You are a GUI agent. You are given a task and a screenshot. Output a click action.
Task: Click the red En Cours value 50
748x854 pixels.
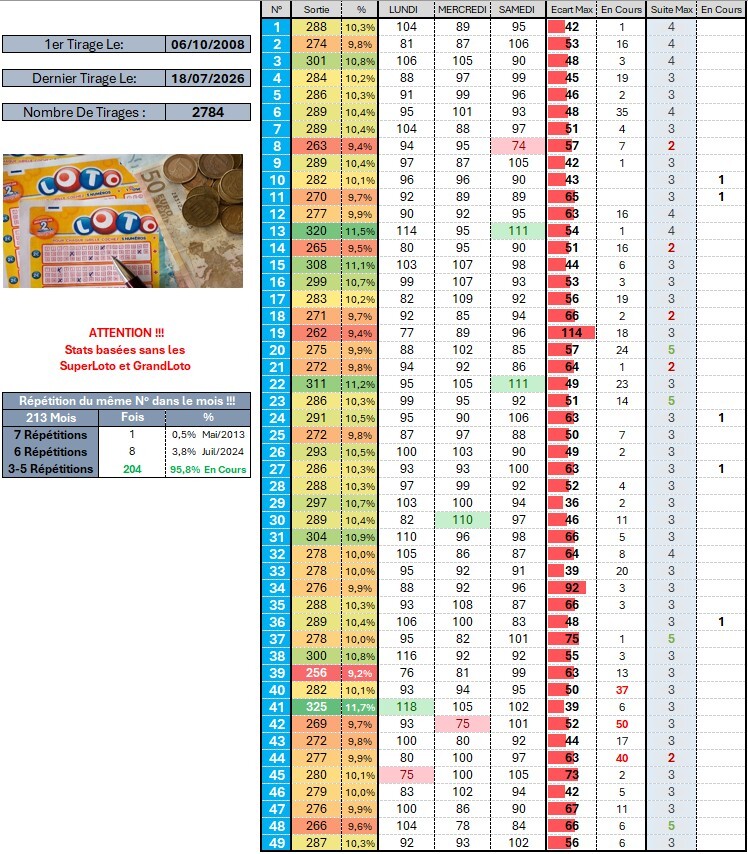tap(622, 724)
